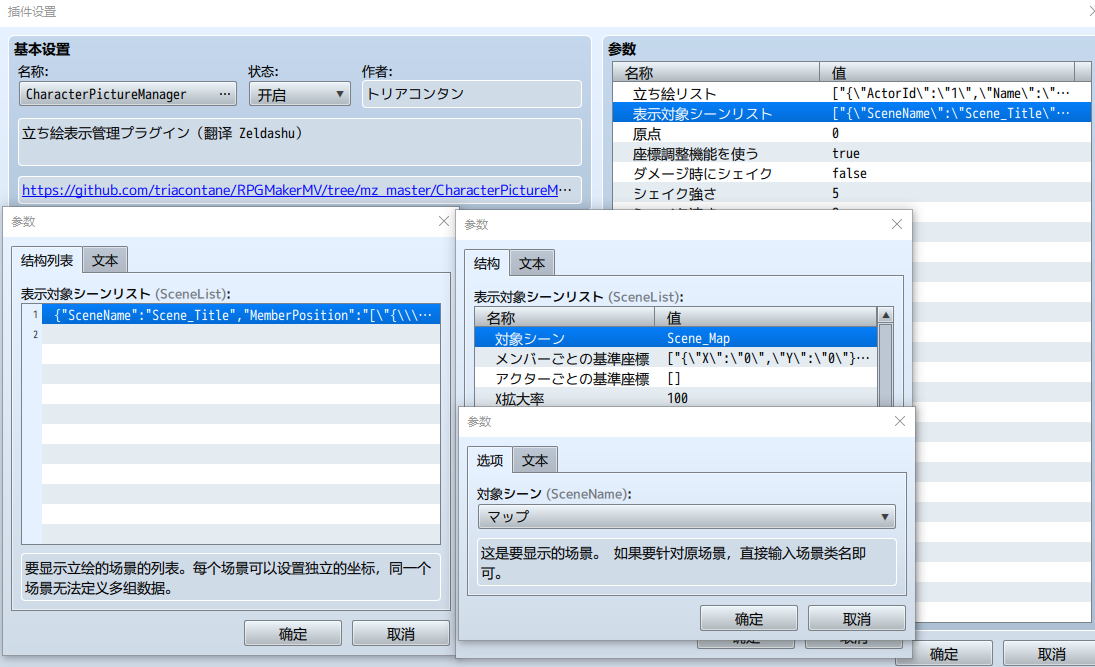The width and height of the screenshot is (1095, 667).
Task: Open plugin picker with the ellipsis button
Action: tap(224, 94)
